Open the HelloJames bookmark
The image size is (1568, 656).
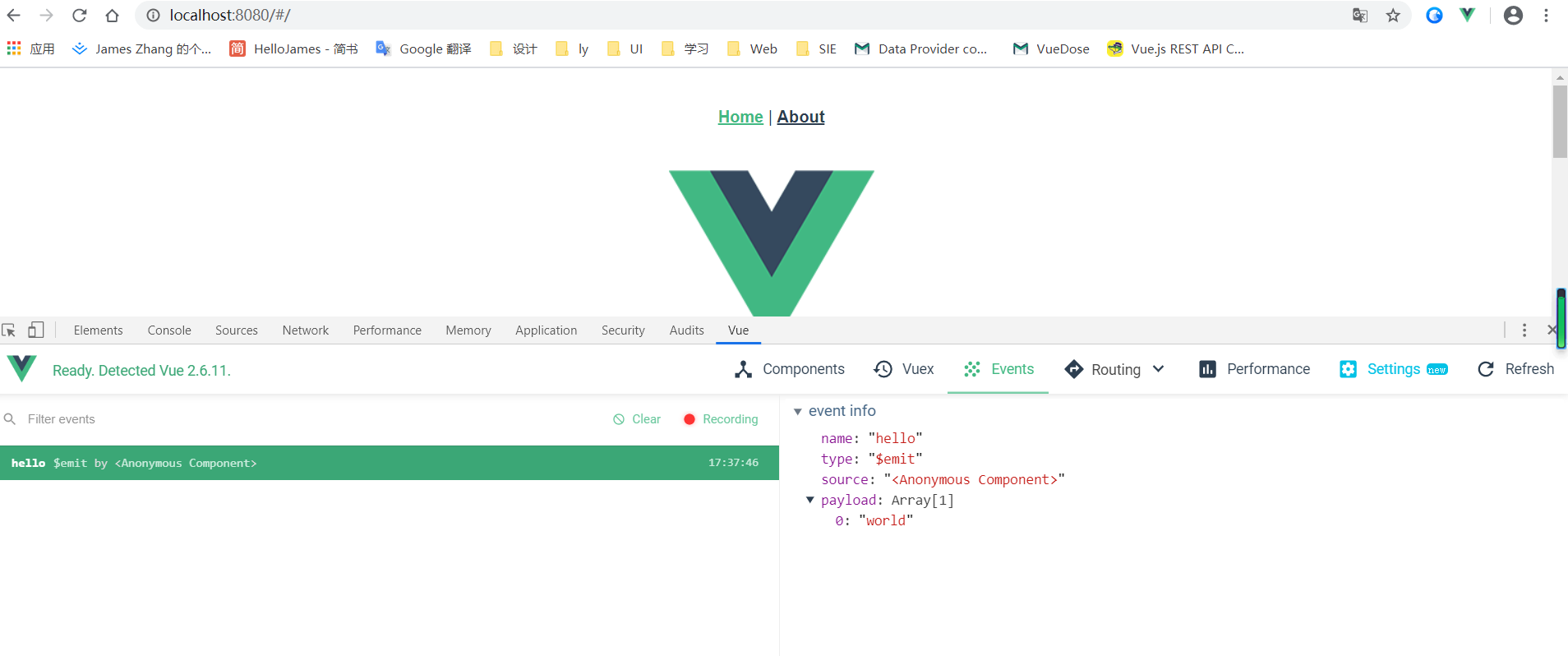tap(293, 49)
